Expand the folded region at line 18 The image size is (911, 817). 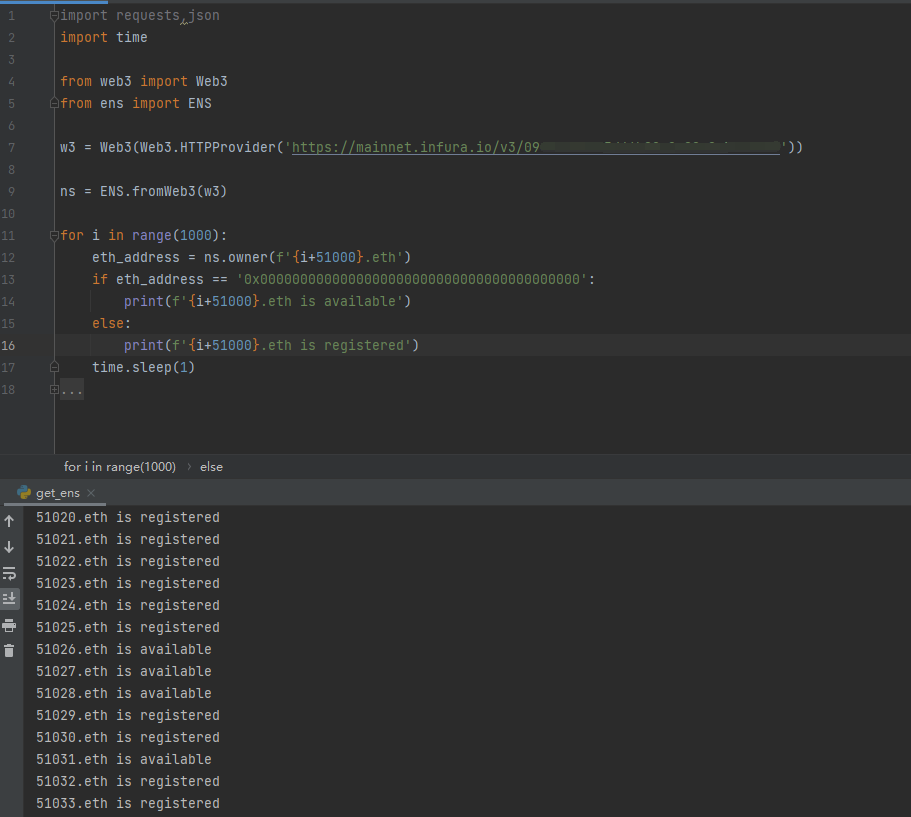[54, 389]
